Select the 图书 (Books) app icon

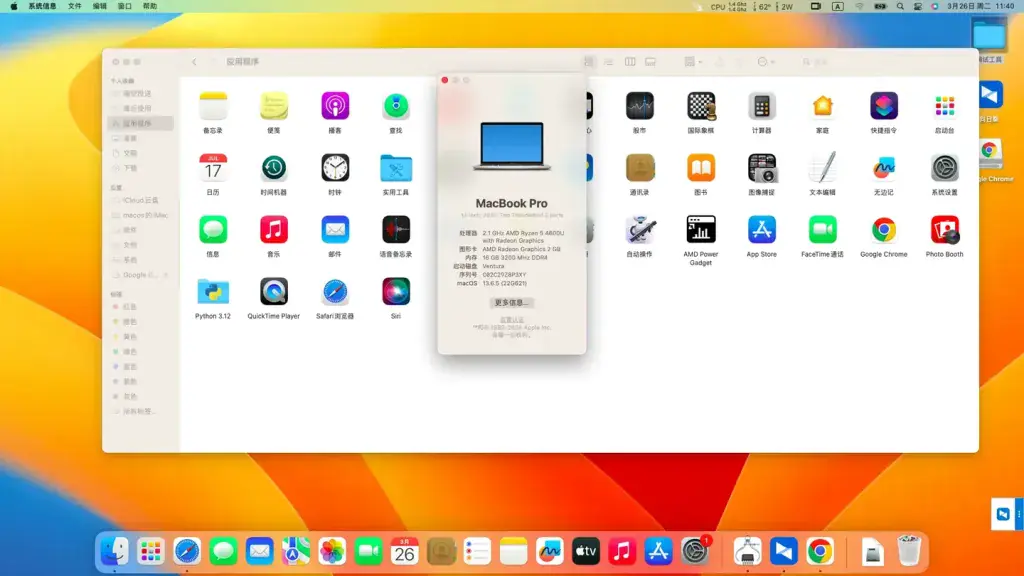701,168
